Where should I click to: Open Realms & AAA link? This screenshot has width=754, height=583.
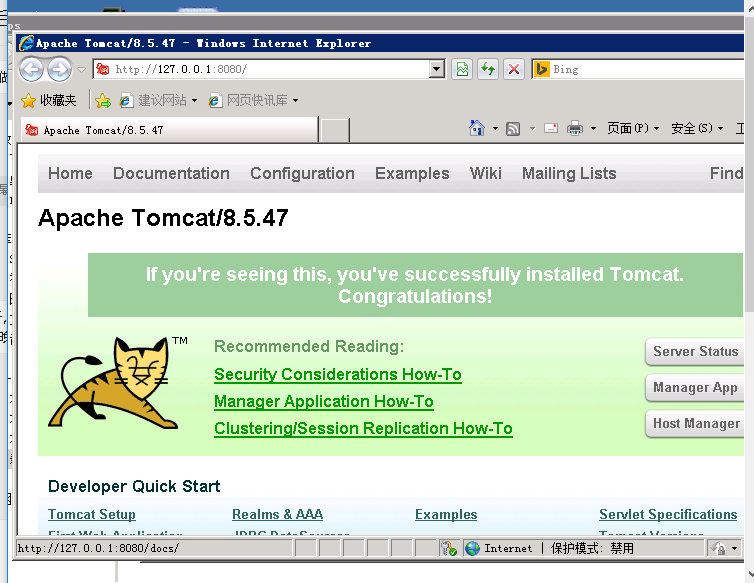pyautogui.click(x=277, y=514)
